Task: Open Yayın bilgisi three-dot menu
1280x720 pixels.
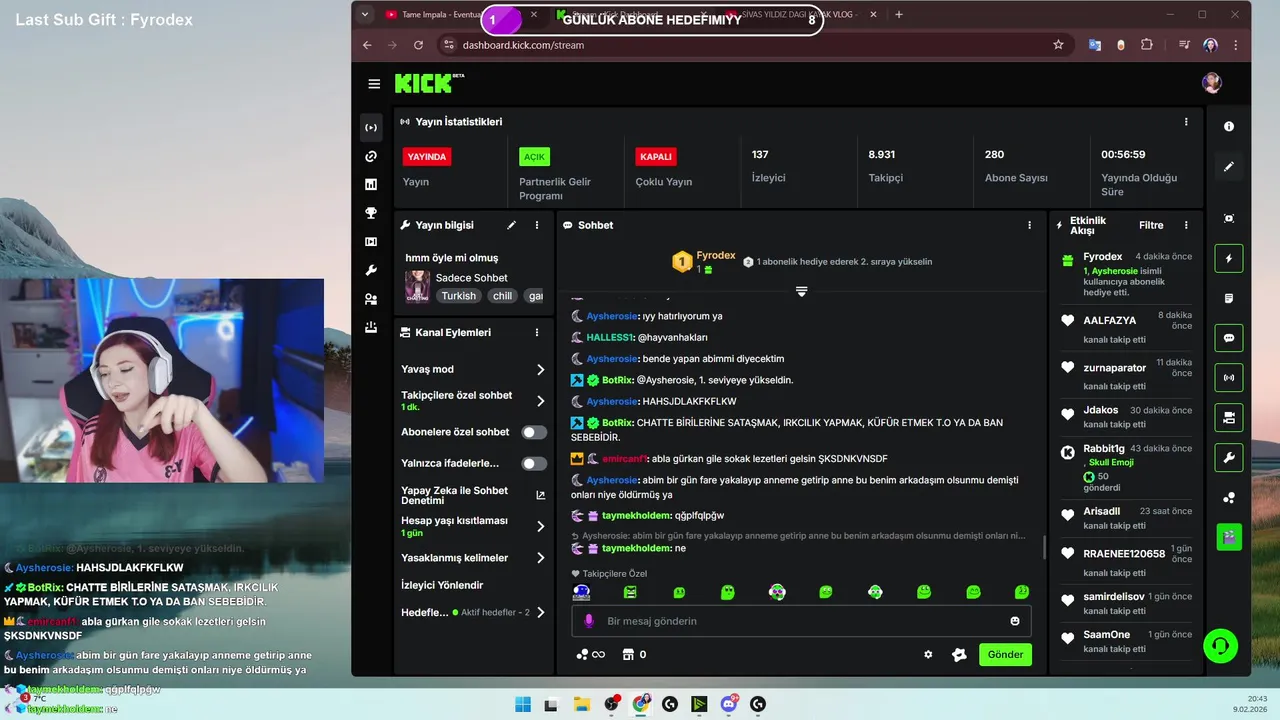Action: click(537, 225)
